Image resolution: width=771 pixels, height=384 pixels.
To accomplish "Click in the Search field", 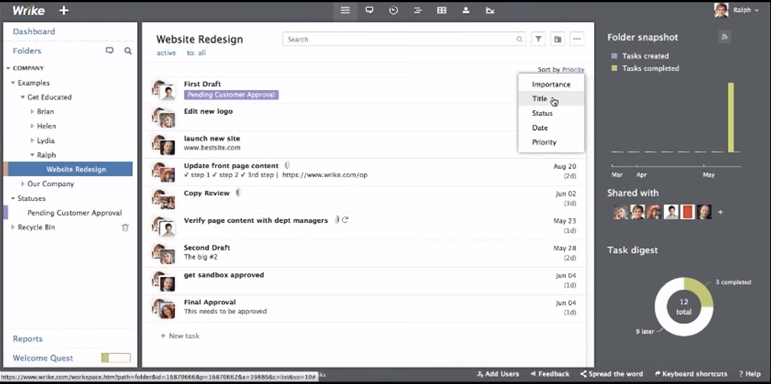I will tap(404, 39).
